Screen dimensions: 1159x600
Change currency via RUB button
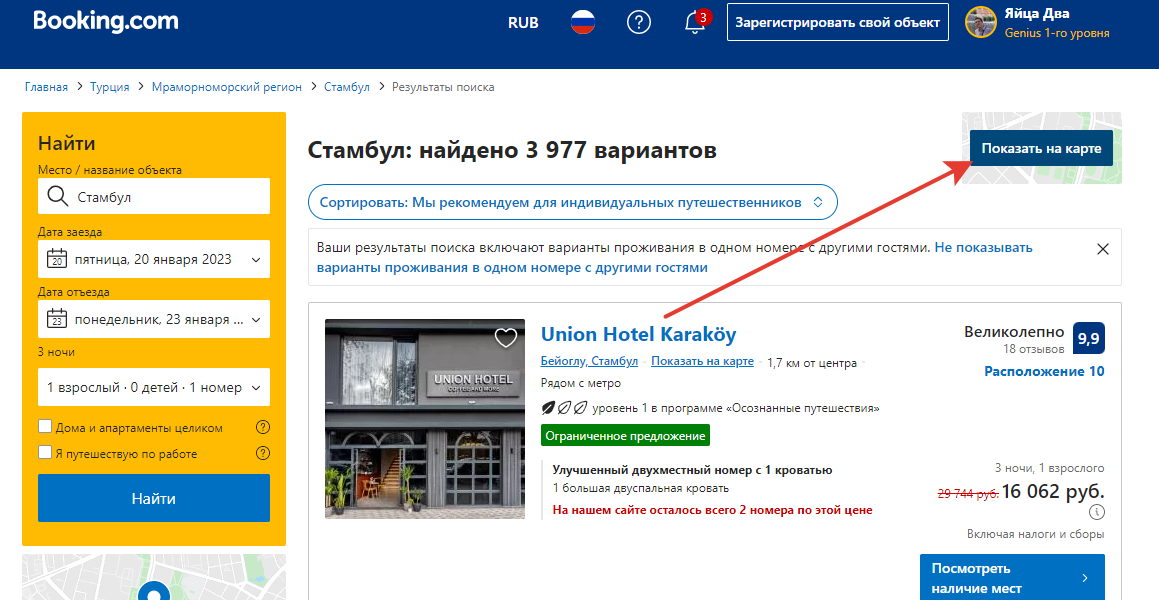[523, 23]
